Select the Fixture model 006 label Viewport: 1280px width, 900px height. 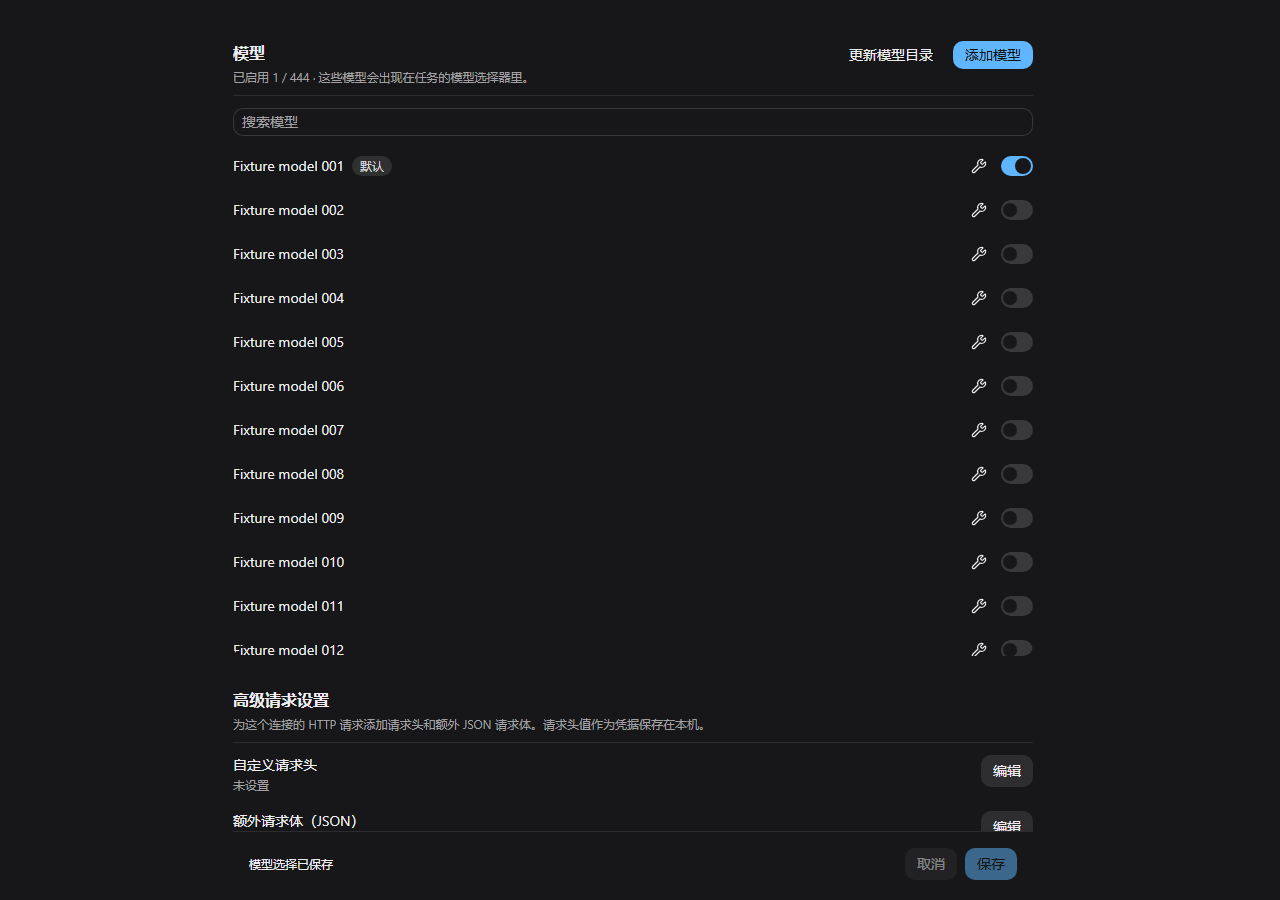[288, 386]
